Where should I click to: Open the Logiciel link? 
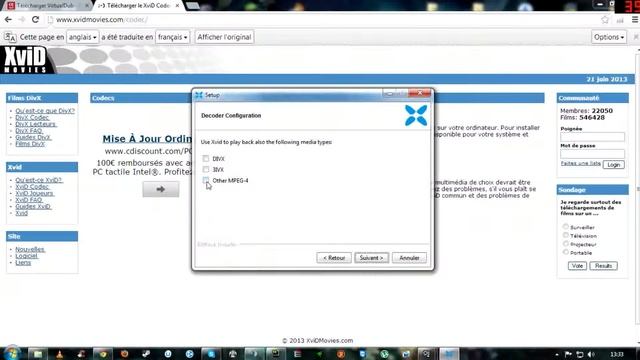click(27, 256)
